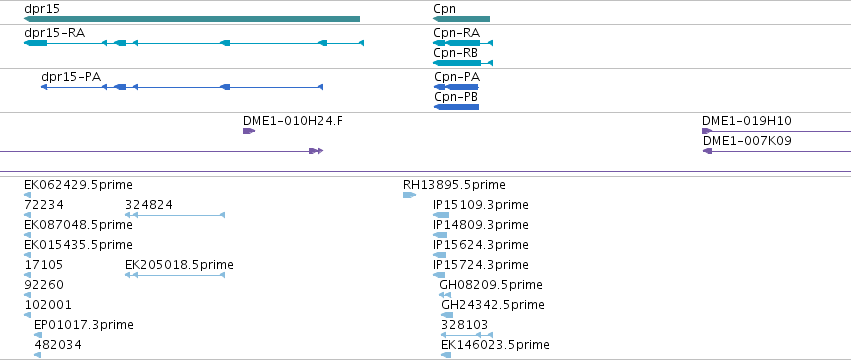Click the Cpn-PA protein glyph
The width and height of the screenshot is (851, 360).
456,87
